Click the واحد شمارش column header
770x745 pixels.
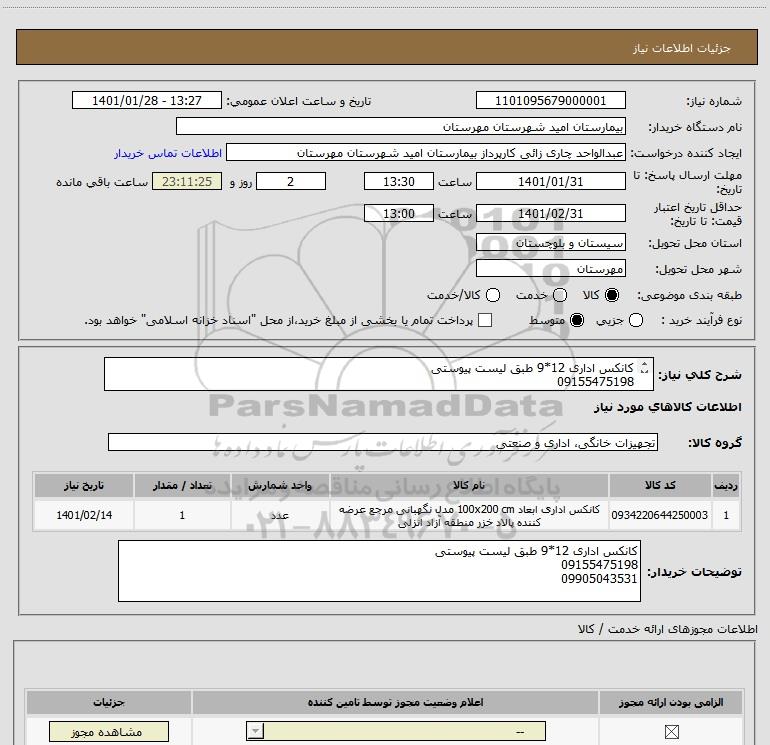tap(279, 485)
